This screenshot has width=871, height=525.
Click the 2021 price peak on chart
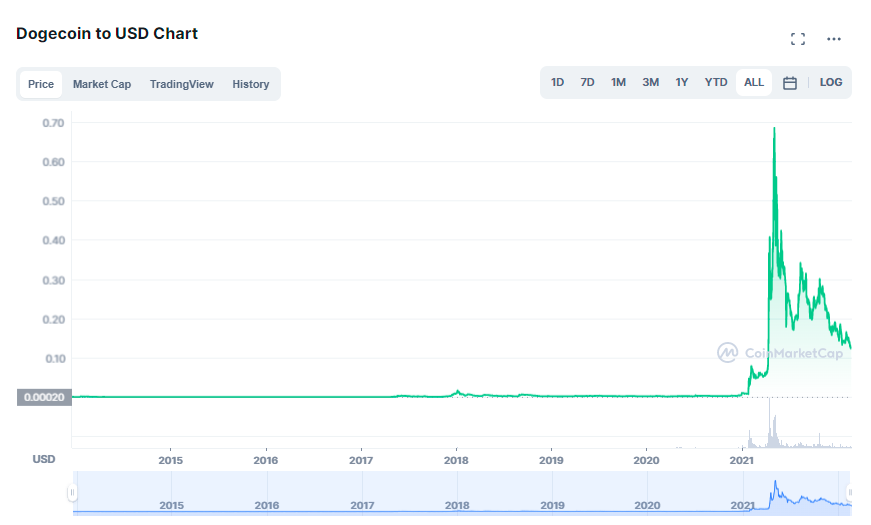774,129
